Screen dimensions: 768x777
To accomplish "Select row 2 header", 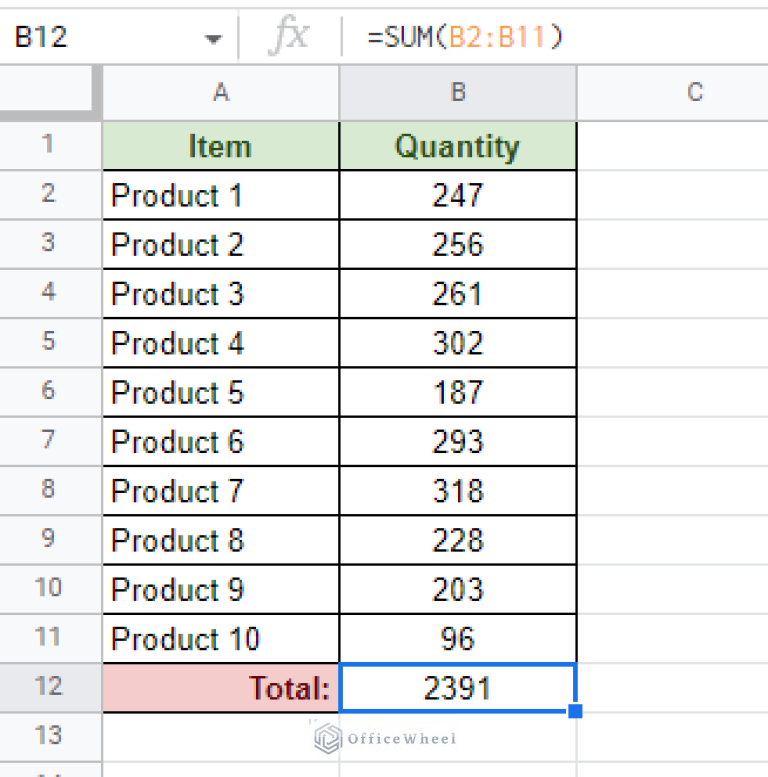I will (51, 195).
